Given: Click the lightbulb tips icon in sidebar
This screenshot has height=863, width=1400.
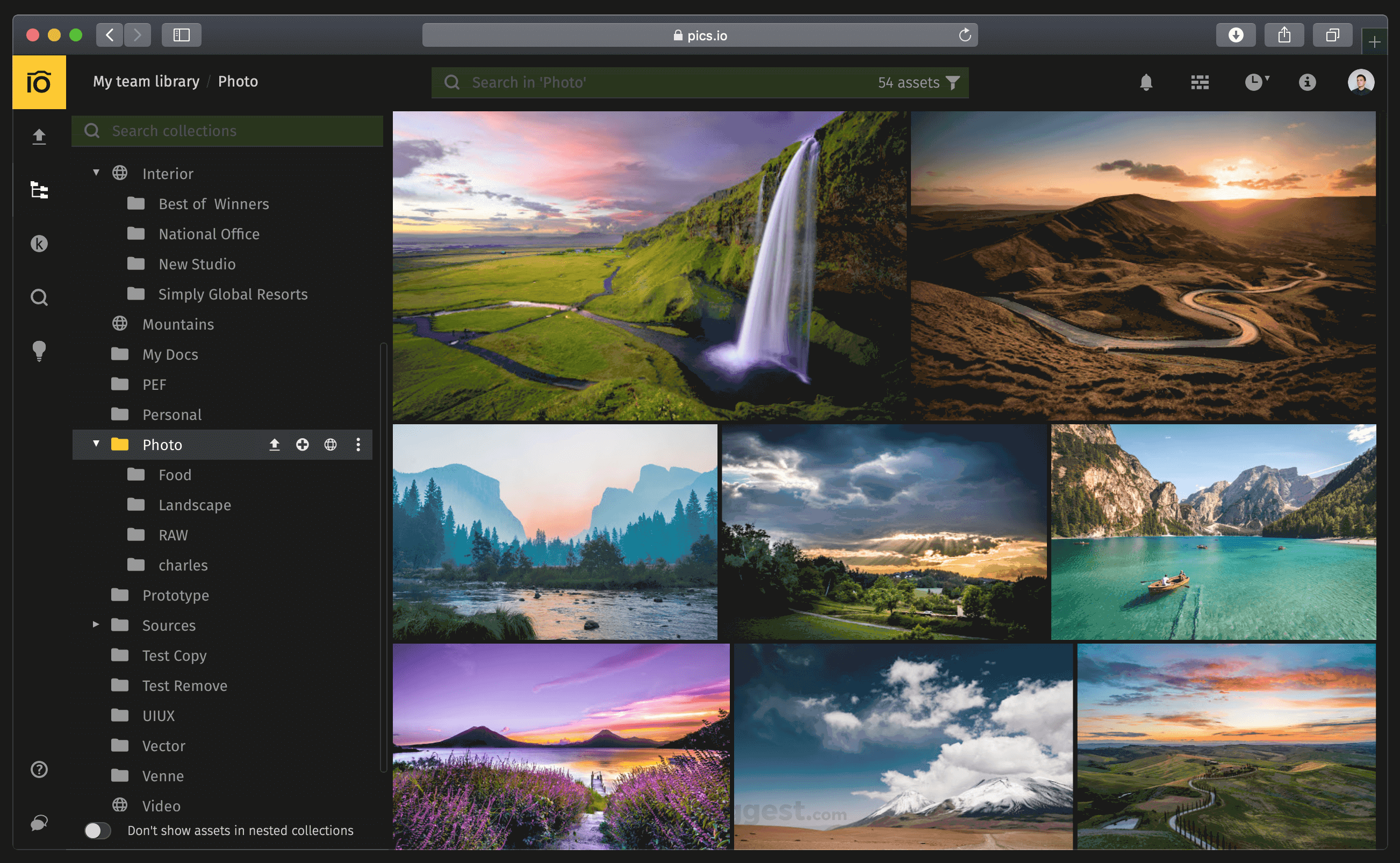Looking at the screenshot, I should point(39,351).
